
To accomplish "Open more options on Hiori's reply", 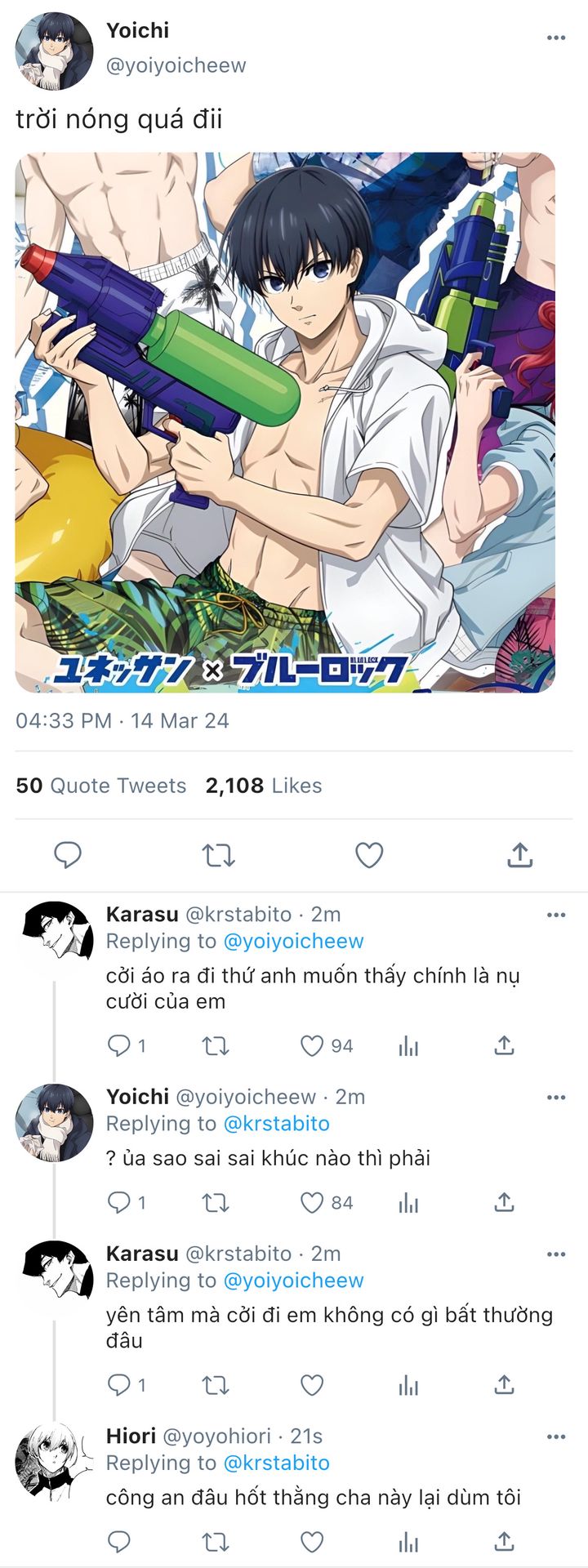I will pos(556,1437).
